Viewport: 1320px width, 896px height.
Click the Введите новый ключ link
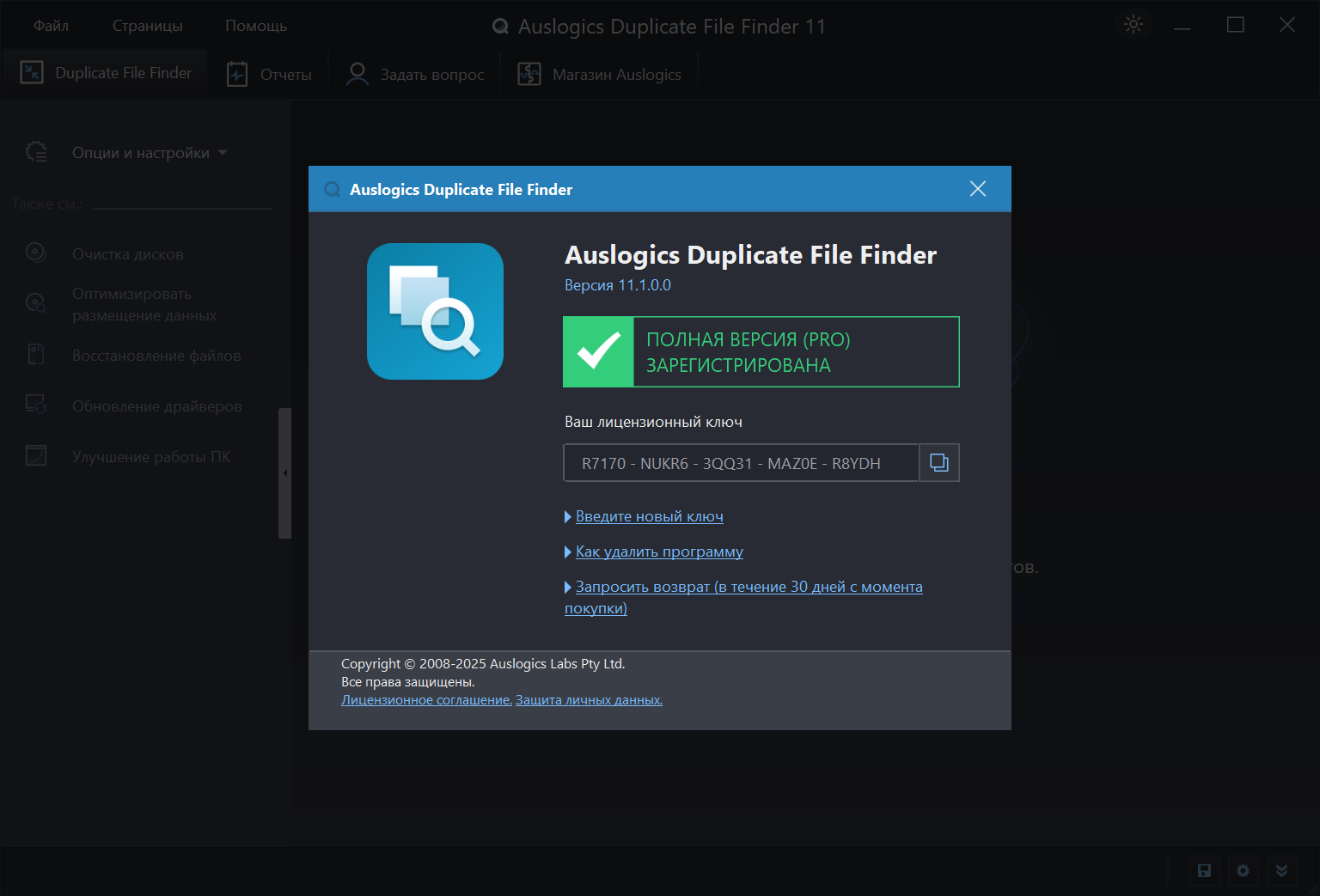point(649,516)
